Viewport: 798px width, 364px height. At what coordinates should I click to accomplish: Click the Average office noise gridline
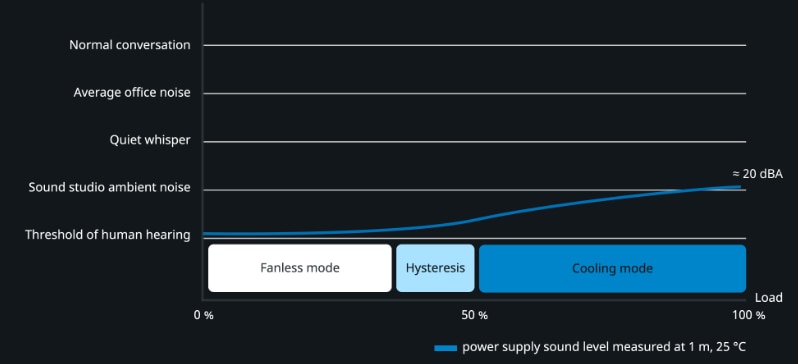pos(474,93)
